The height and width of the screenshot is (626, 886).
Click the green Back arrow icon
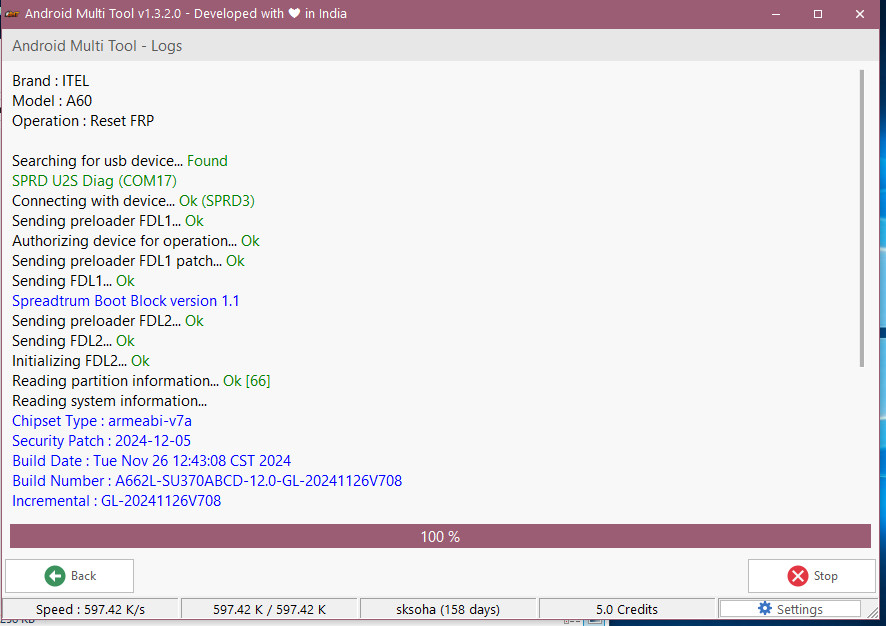pos(55,576)
